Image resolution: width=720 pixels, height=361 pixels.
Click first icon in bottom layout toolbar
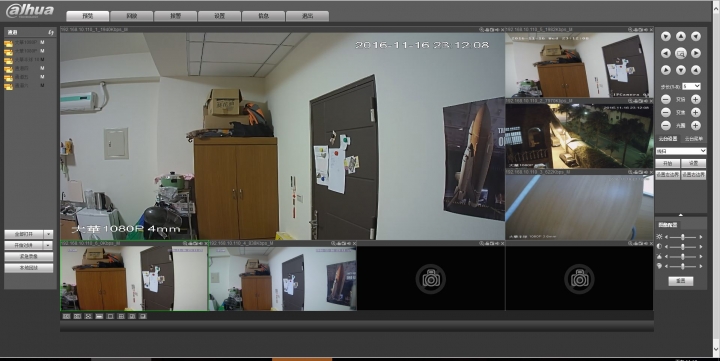pyautogui.click(x=66, y=316)
